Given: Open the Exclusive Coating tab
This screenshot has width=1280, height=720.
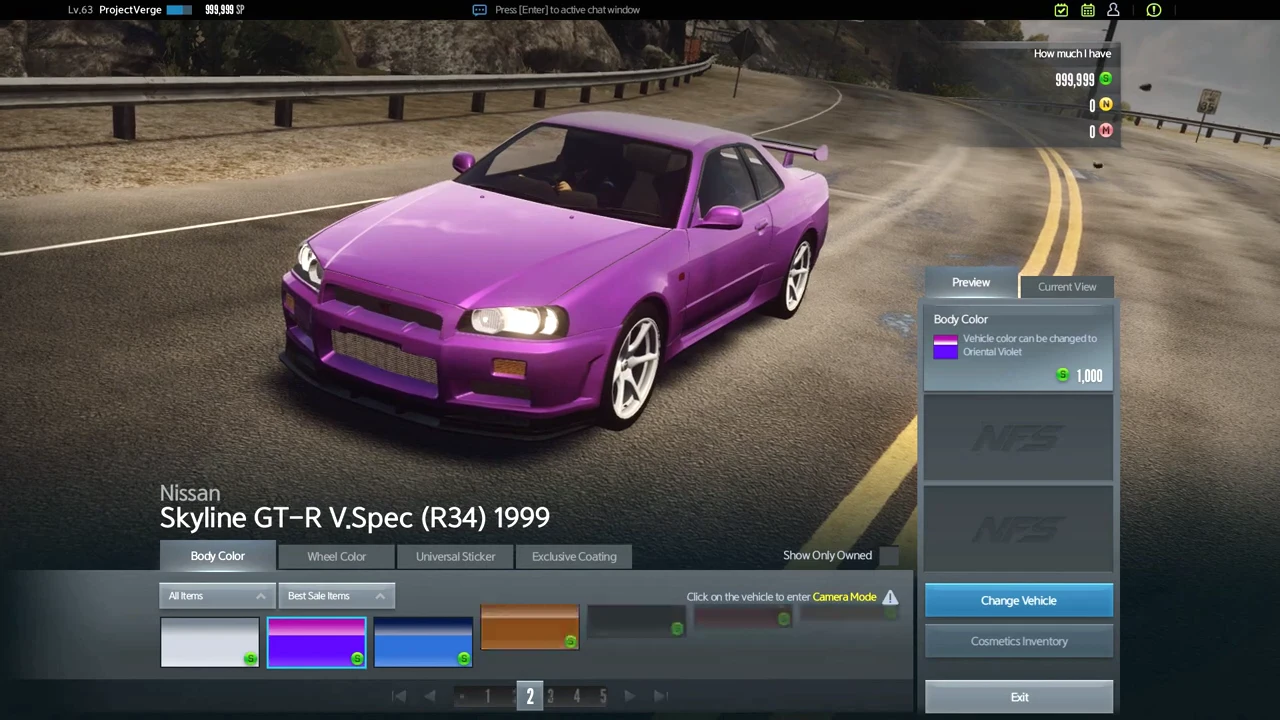Looking at the screenshot, I should point(574,556).
